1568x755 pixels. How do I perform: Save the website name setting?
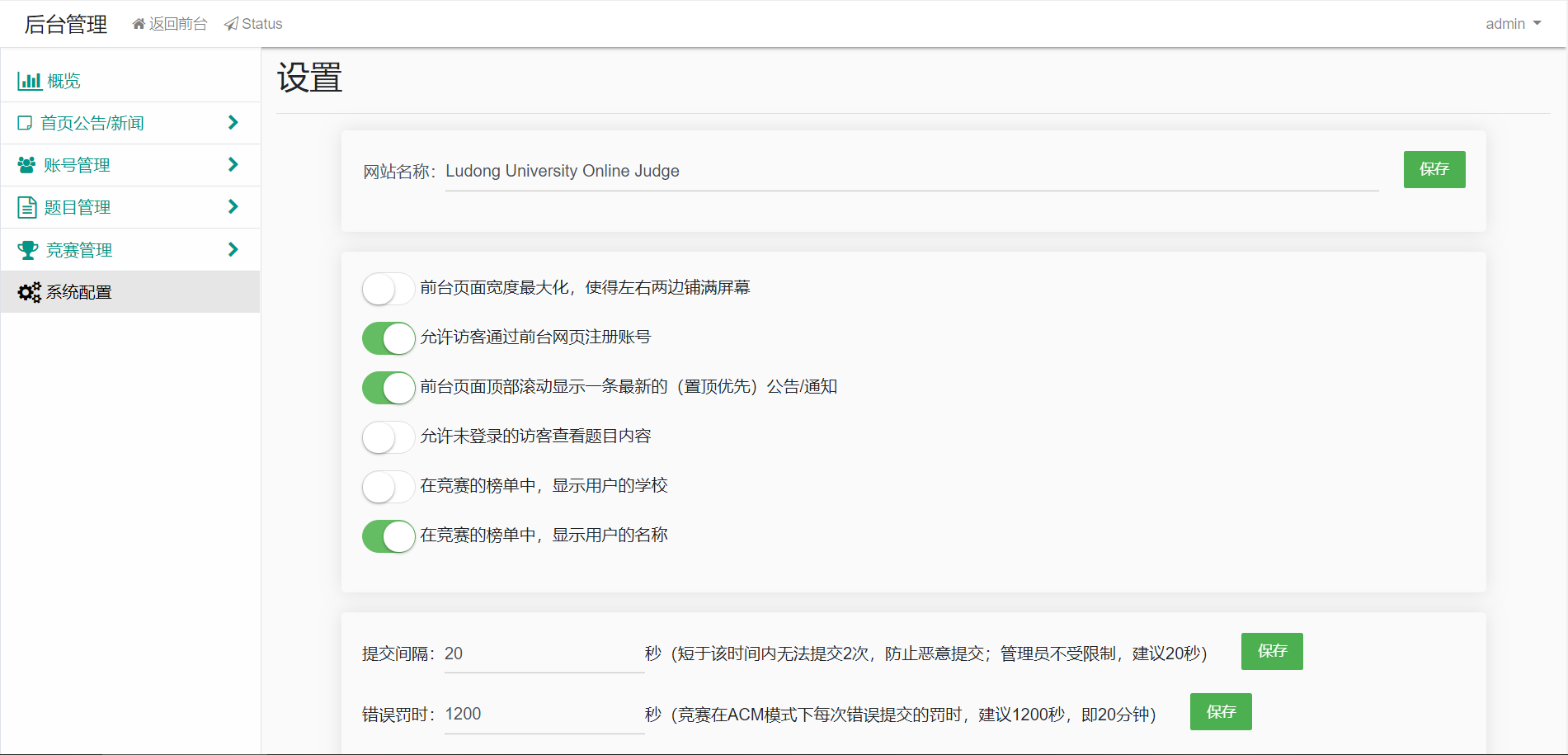(1434, 169)
